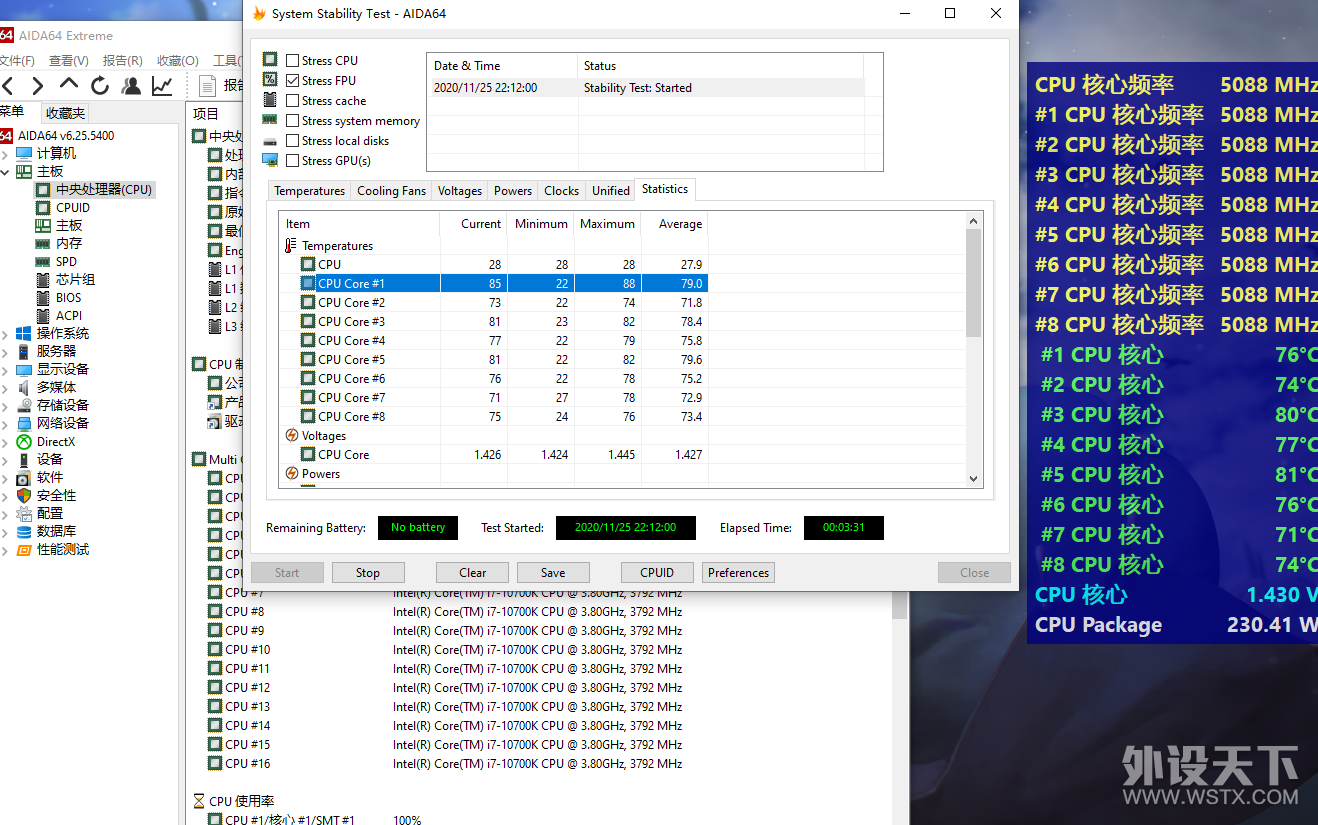Screen dimensions: 1318x825
Task: Click the shield icon for 安全性
Action: [25, 495]
